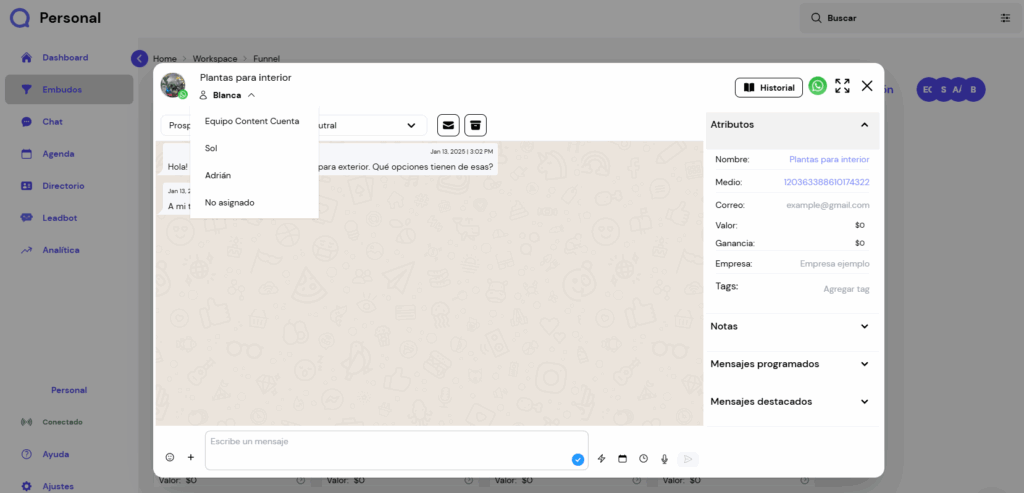The image size is (1024, 493).
Task: Click the green WhatsApp icon
Action: 818,86
